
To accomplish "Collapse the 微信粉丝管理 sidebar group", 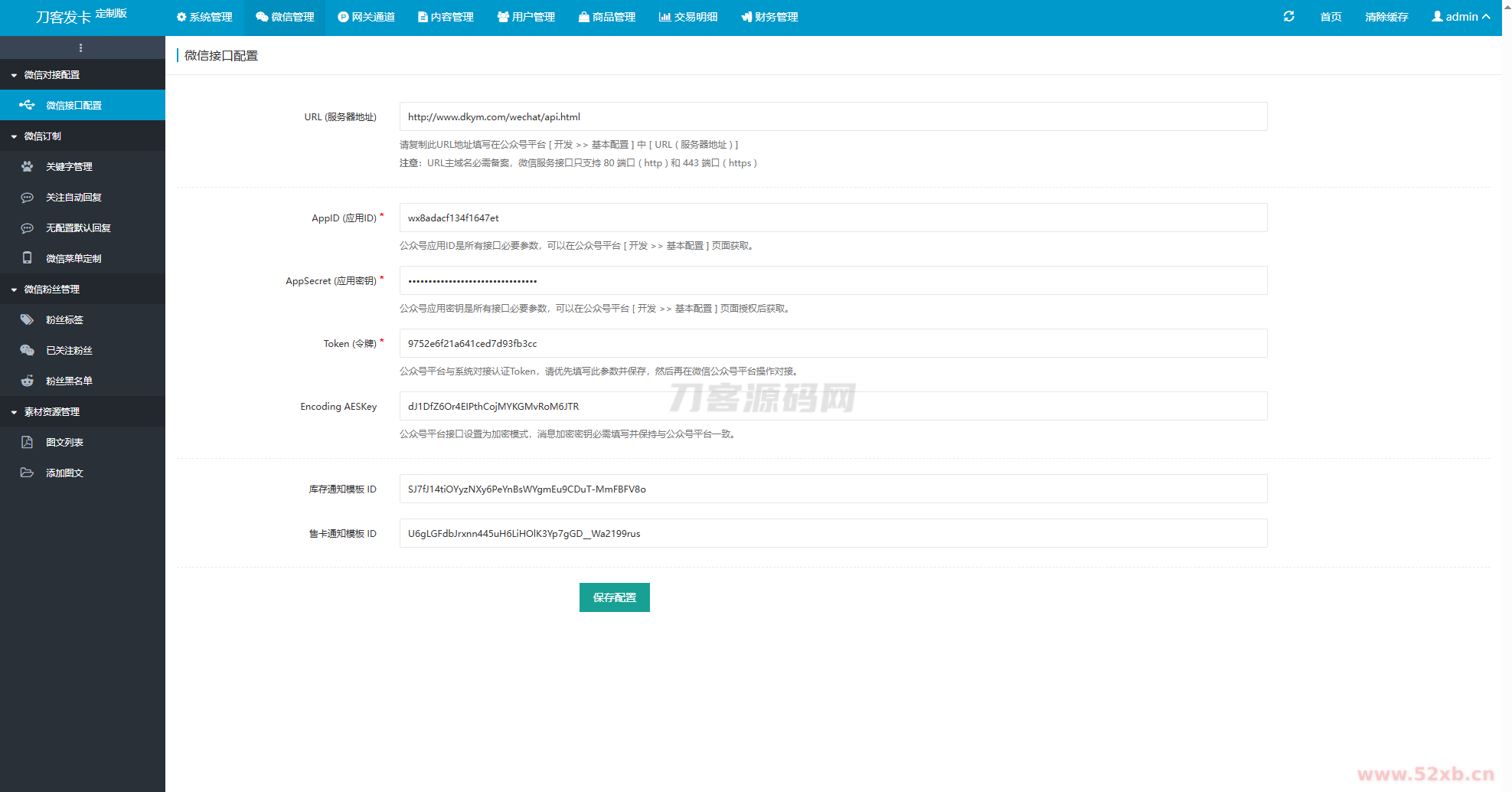I will coord(51,290).
